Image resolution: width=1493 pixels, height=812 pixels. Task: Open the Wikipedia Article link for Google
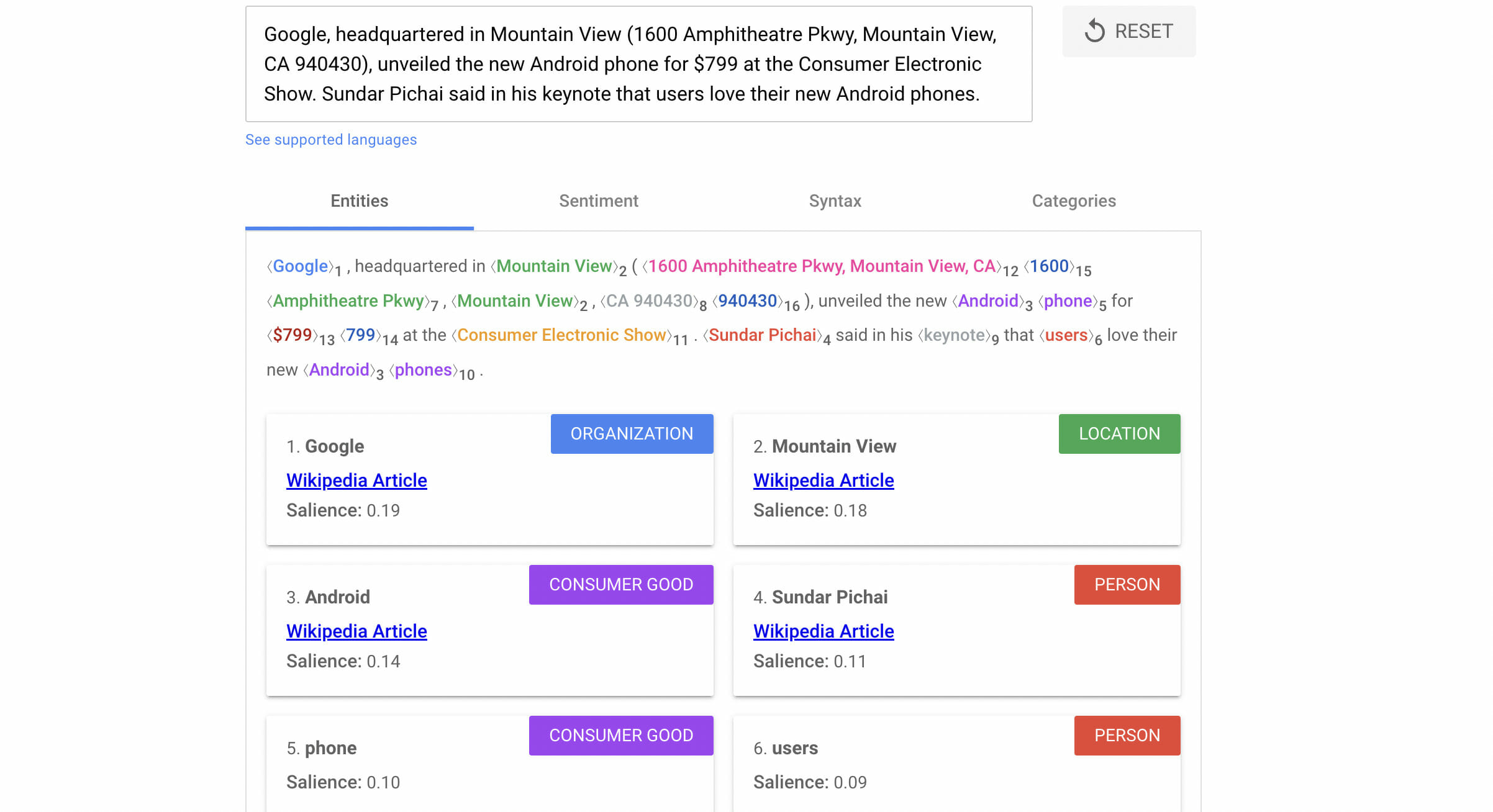(356, 480)
